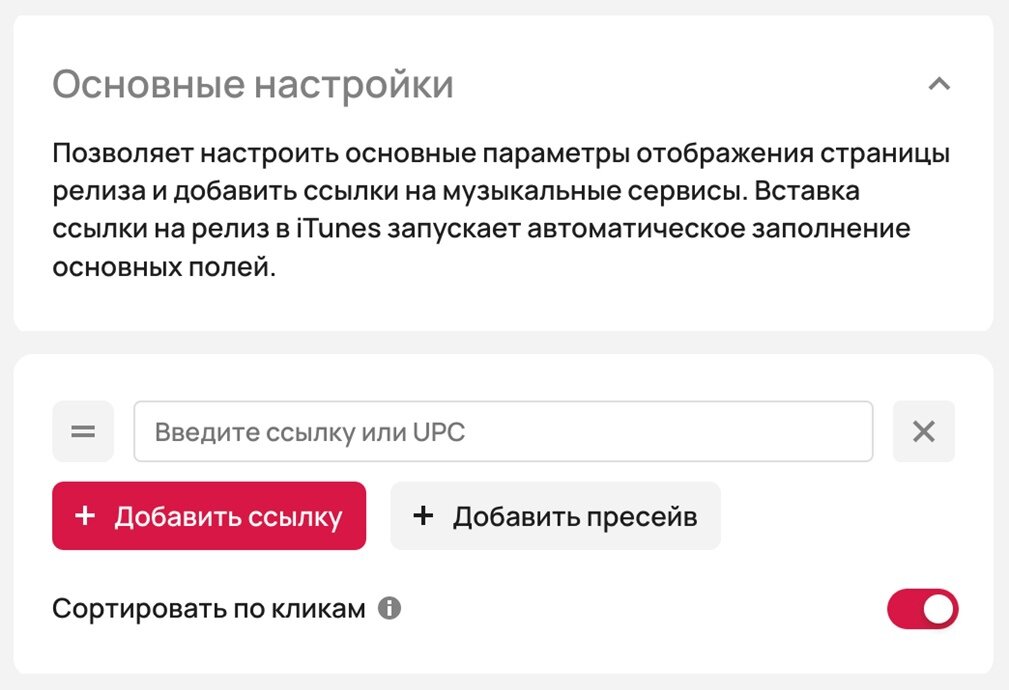
Task: Grab the link row reorder handle icon
Action: point(83,431)
